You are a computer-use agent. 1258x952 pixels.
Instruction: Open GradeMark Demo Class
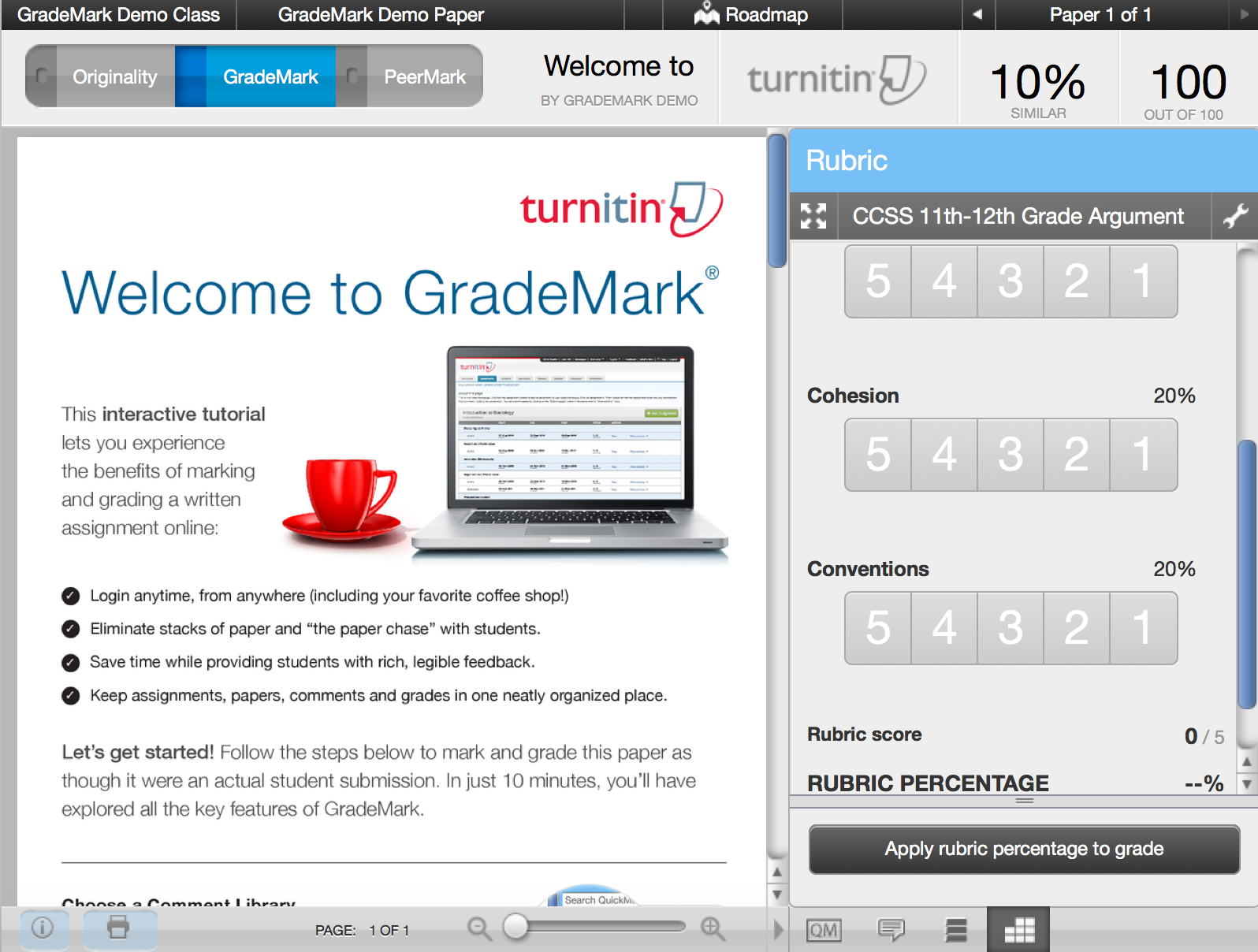pos(118,15)
